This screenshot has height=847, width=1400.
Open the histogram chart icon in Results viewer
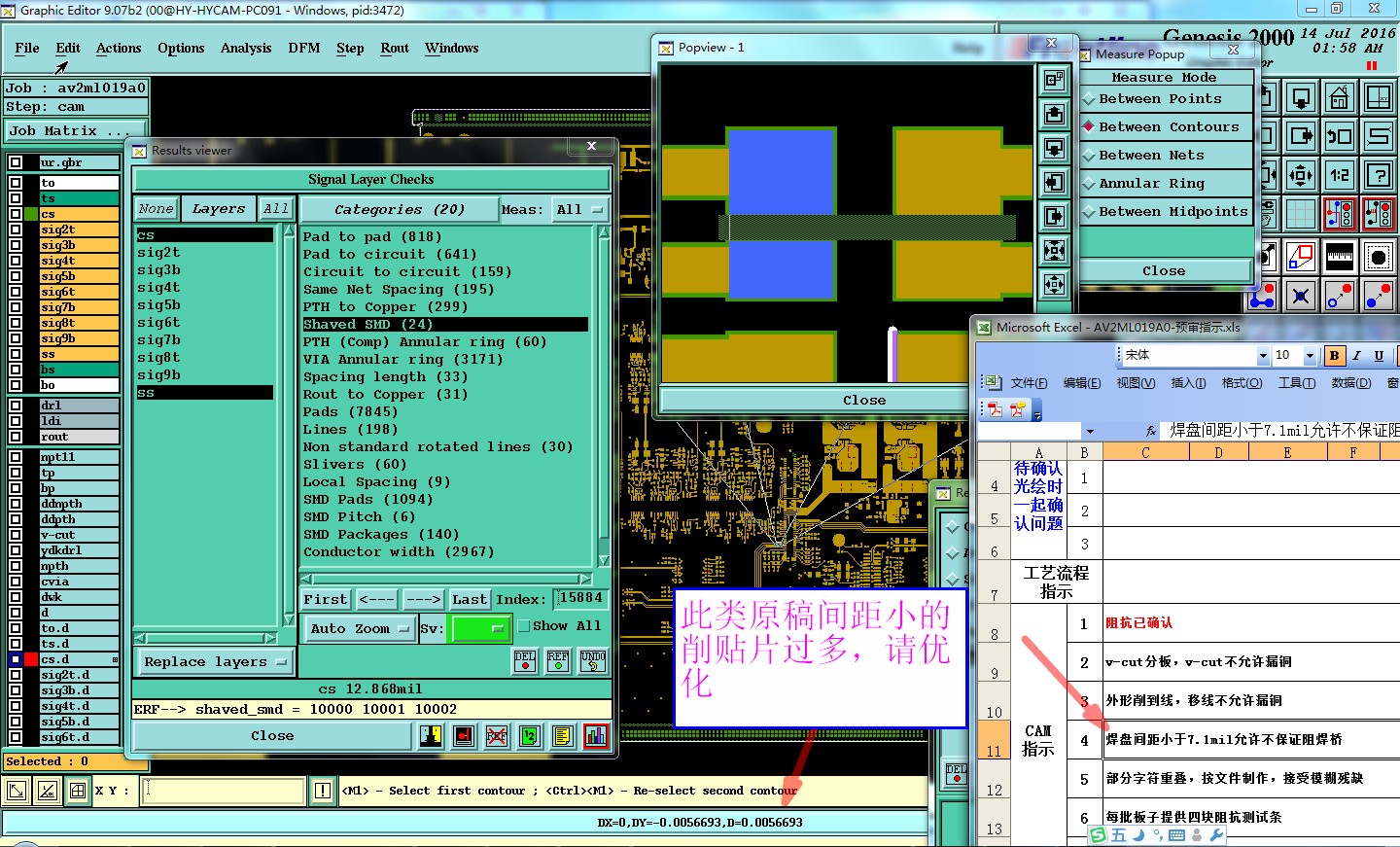pyautogui.click(x=596, y=736)
